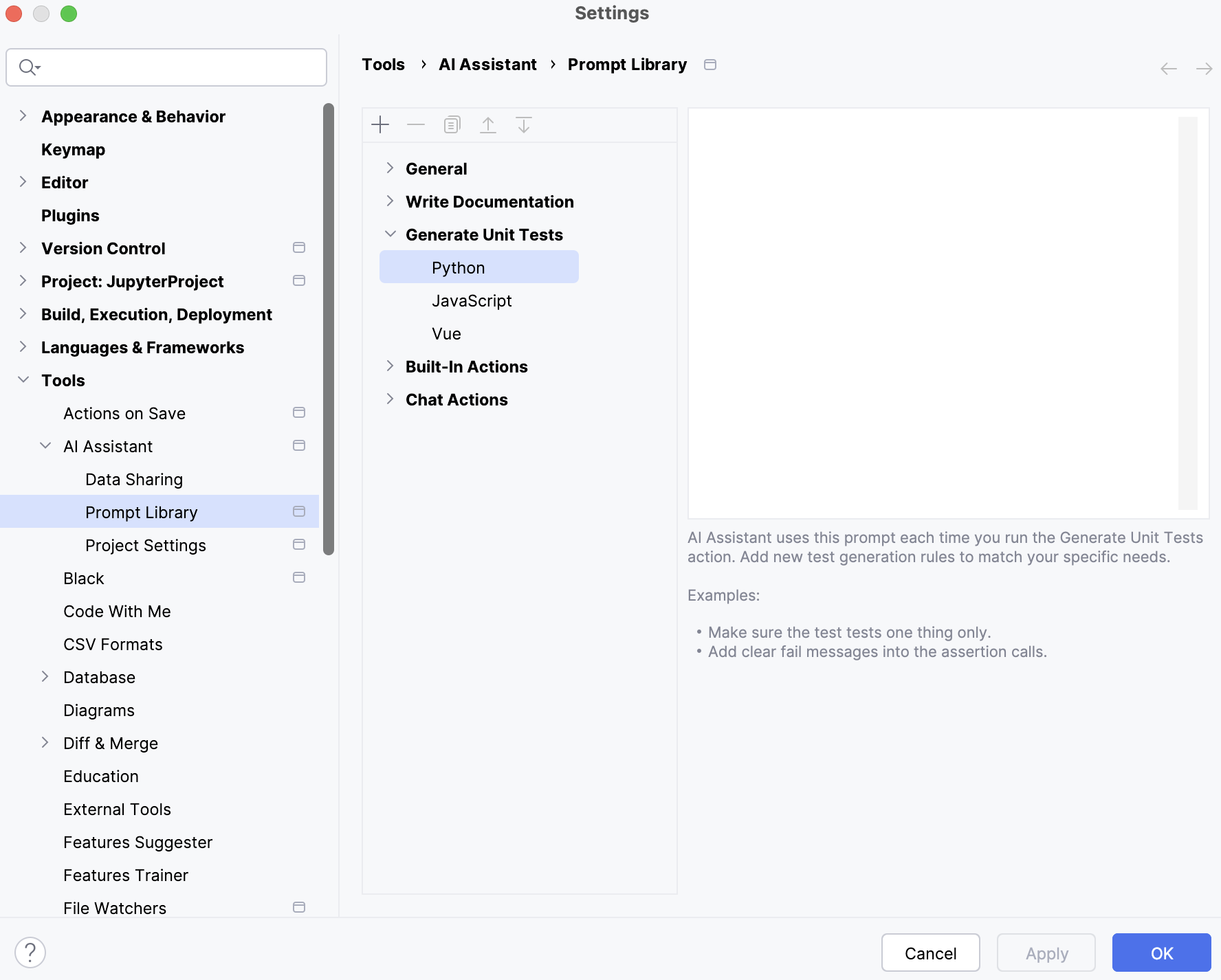The width and height of the screenshot is (1221, 980).
Task: Navigate back with the left arrow
Action: (x=1169, y=69)
